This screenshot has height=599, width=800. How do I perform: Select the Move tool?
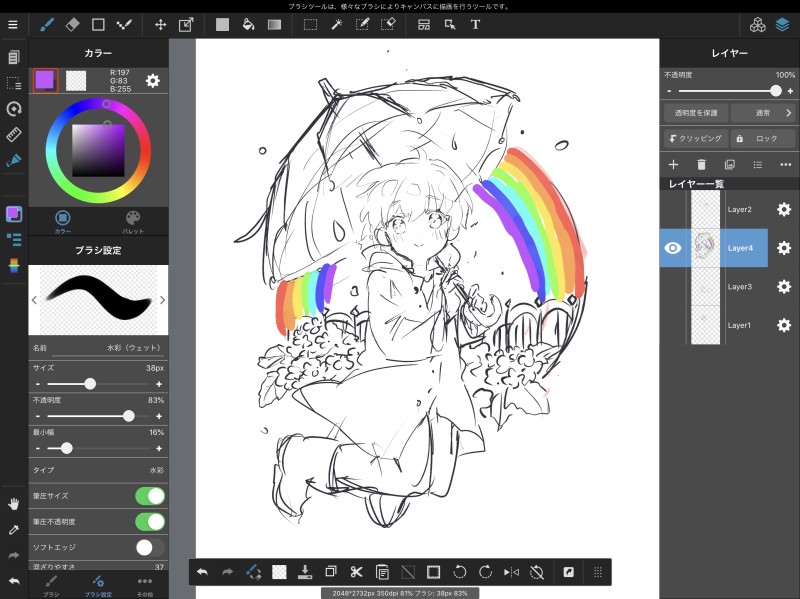click(161, 24)
